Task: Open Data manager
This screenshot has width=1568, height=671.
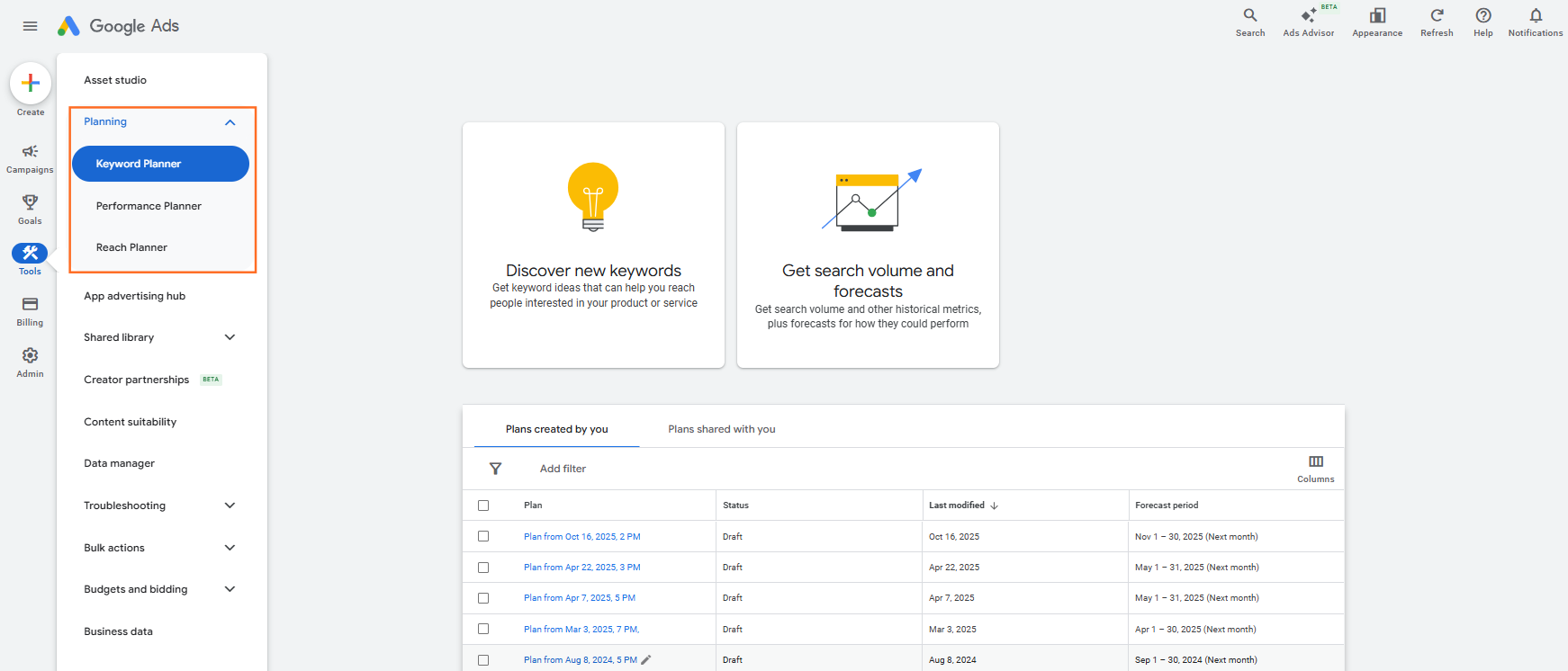Action: tap(120, 463)
